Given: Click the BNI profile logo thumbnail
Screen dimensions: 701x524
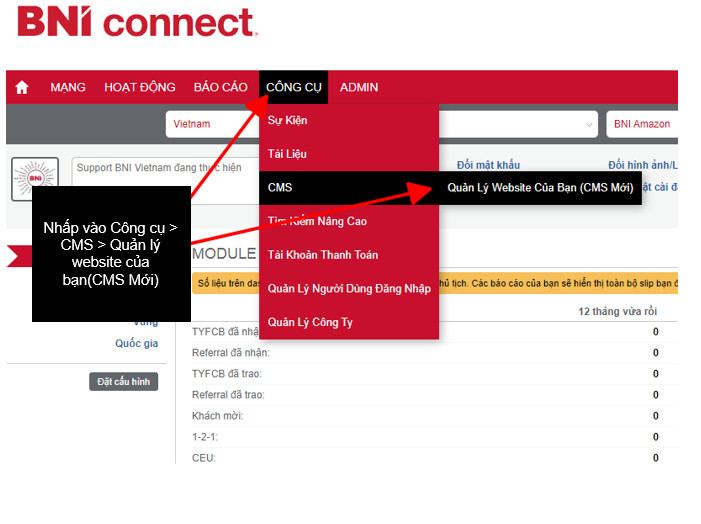Looking at the screenshot, I should tap(35, 179).
